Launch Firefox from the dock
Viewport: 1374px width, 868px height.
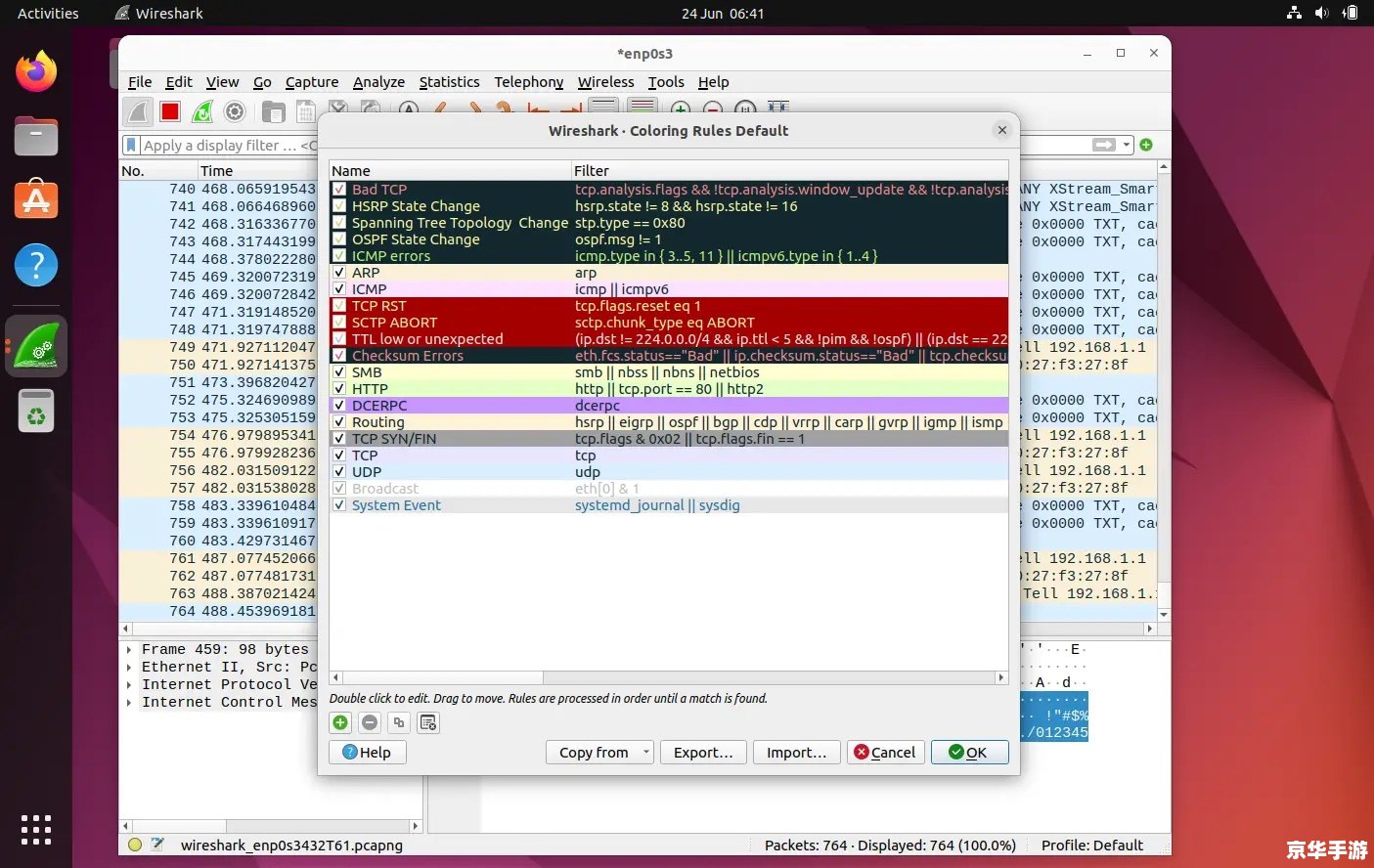click(36, 71)
